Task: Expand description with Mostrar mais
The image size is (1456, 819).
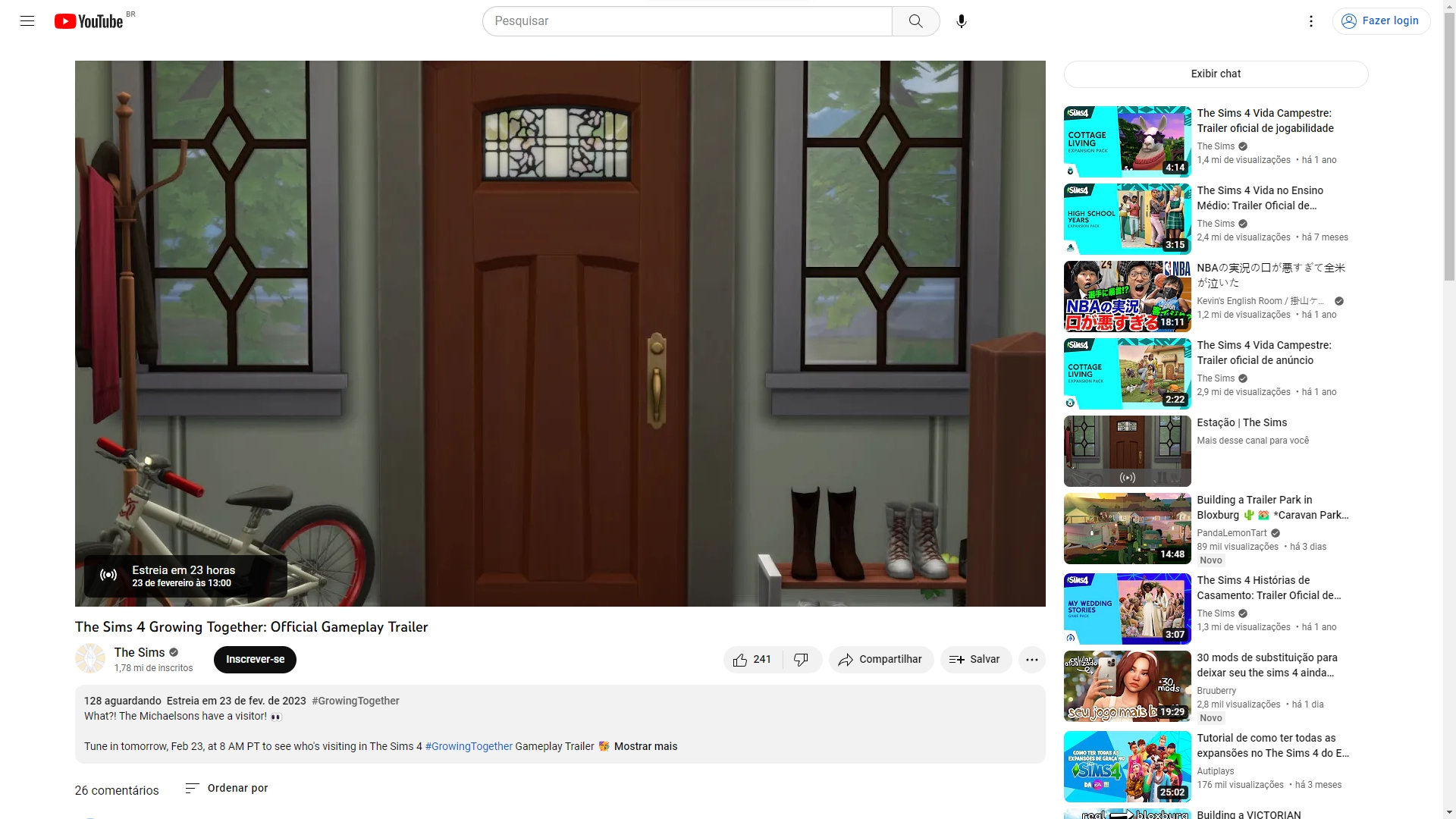Action: coord(645,747)
